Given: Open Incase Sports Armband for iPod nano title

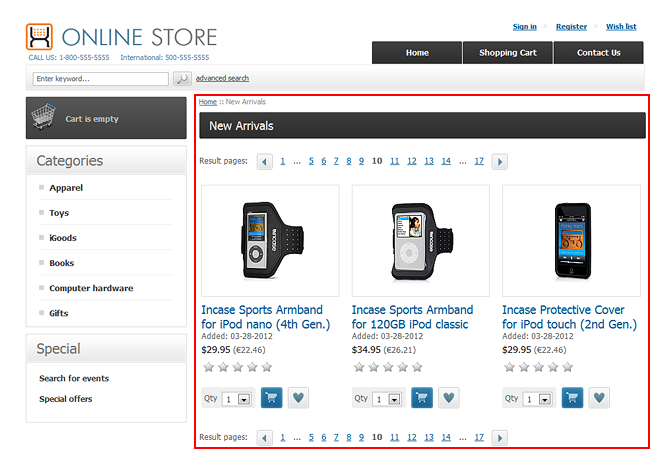Looking at the screenshot, I should (x=266, y=317).
